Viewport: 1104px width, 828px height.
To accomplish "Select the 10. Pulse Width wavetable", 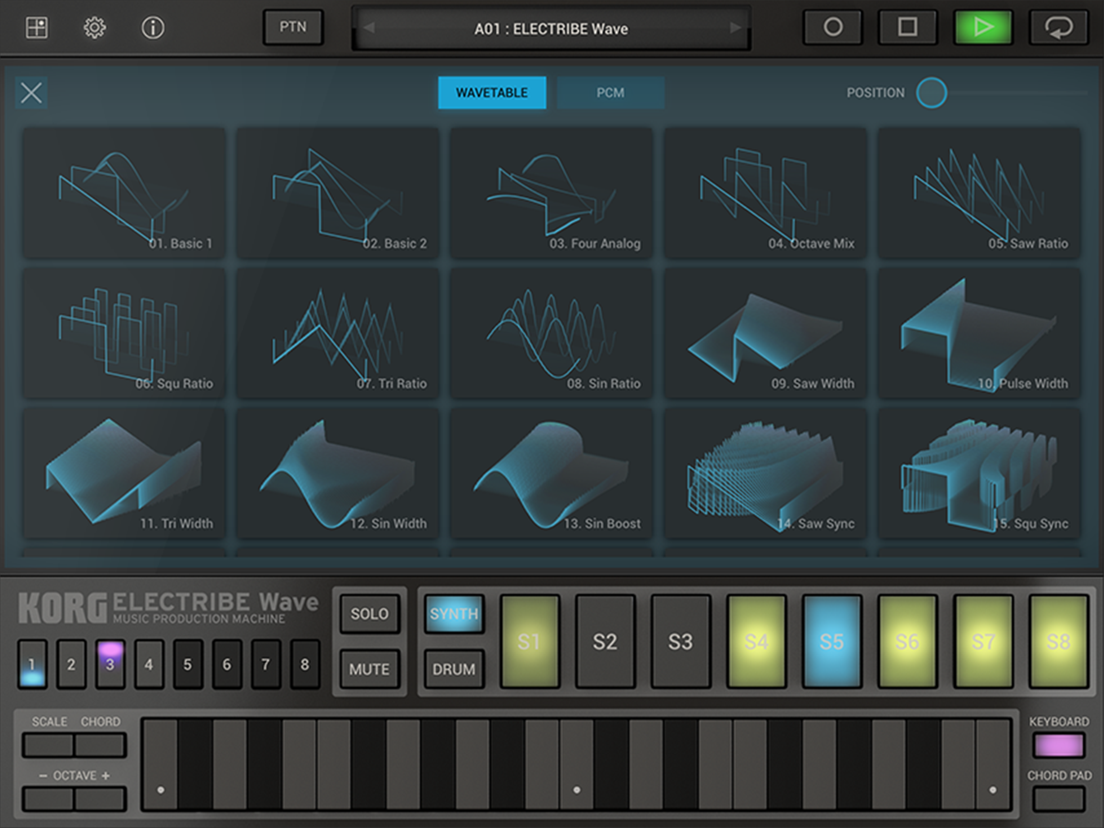I will (x=979, y=333).
